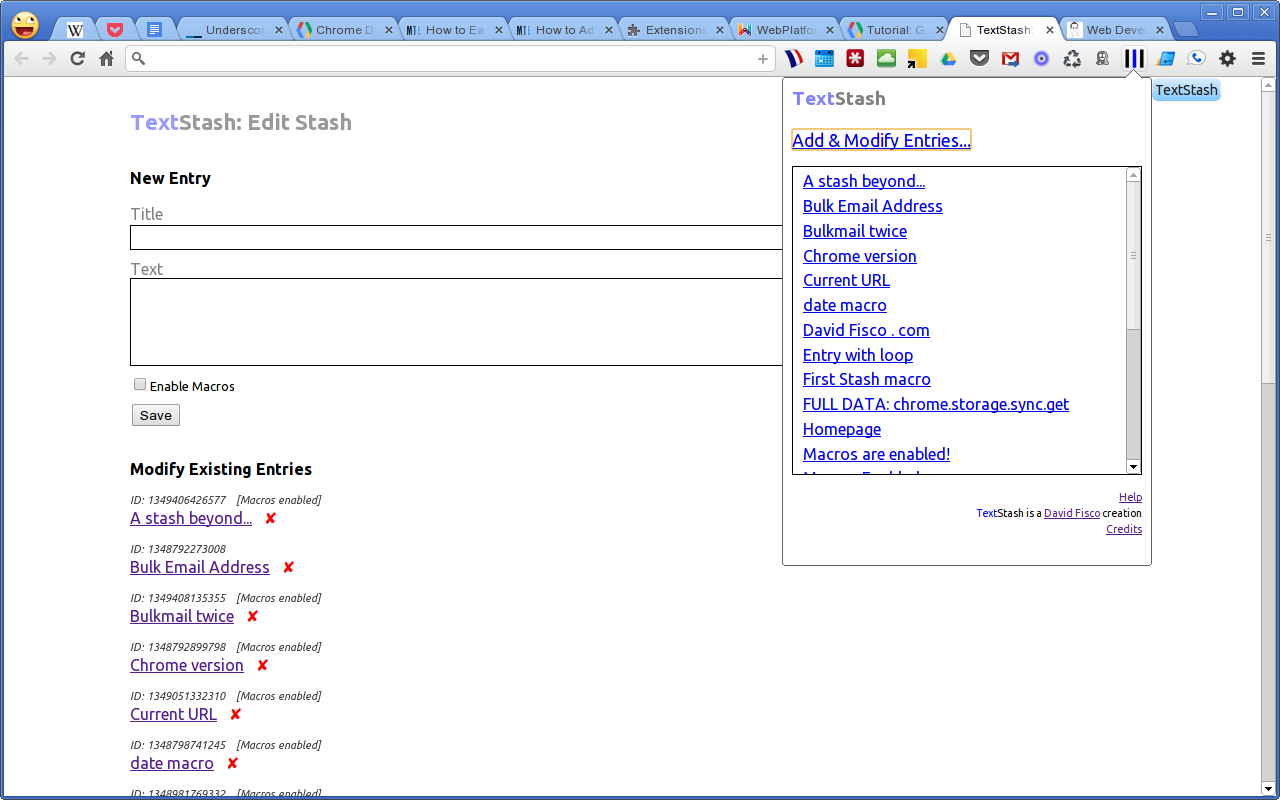
Task: Click the blue notepad extension icon
Action: tap(1165, 59)
